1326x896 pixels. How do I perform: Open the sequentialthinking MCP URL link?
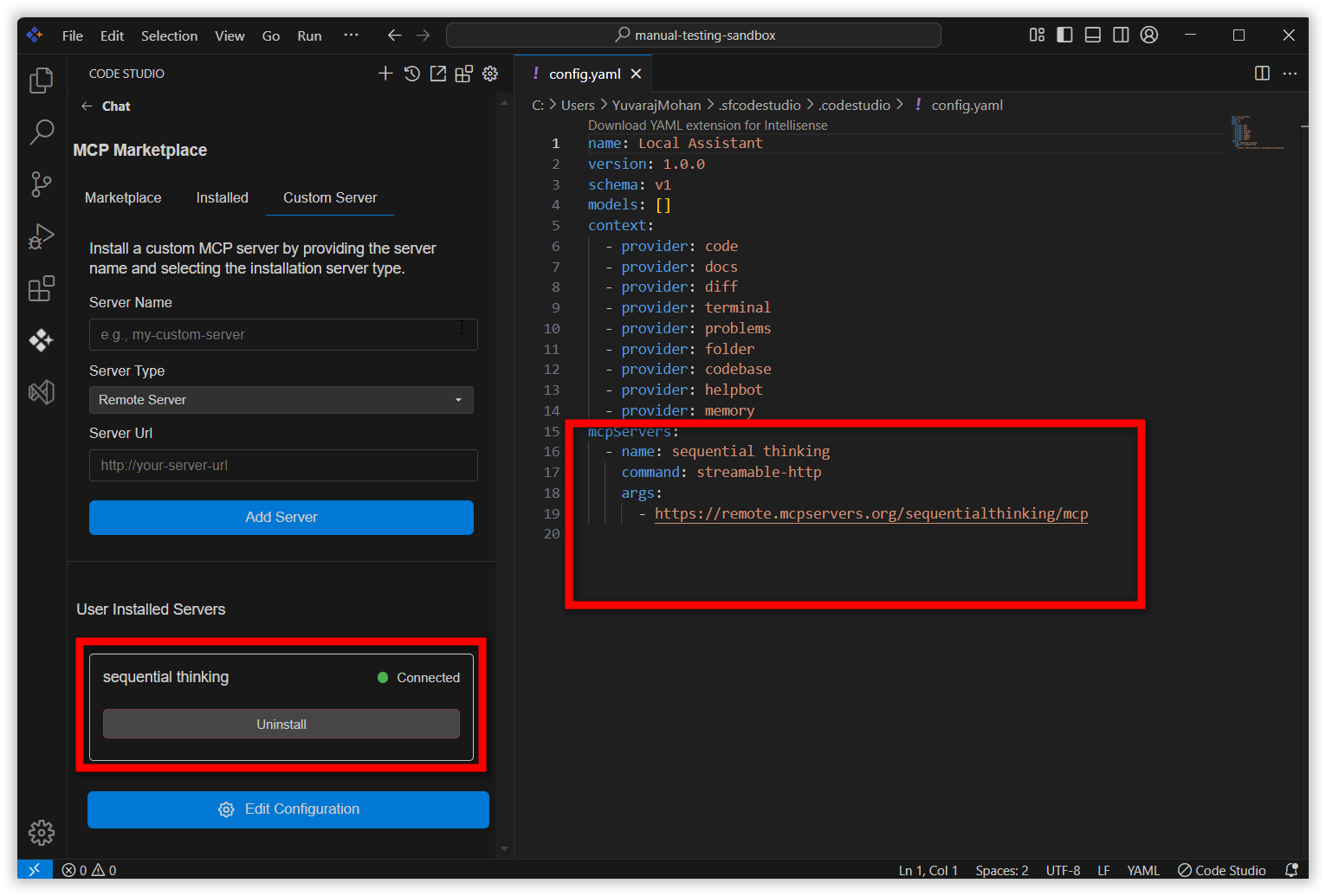[x=871, y=513]
